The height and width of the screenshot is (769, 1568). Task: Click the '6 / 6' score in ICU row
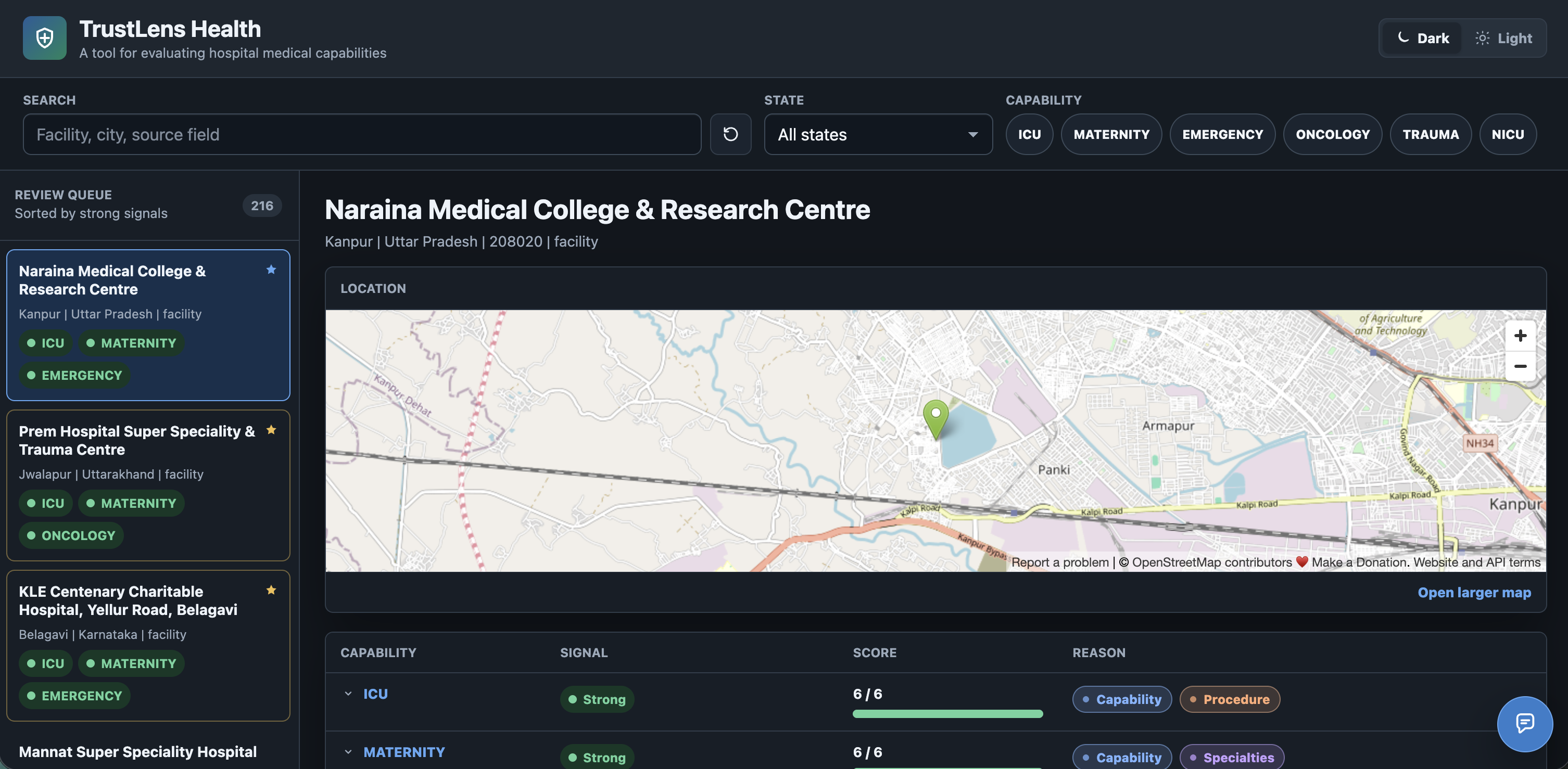coord(867,694)
